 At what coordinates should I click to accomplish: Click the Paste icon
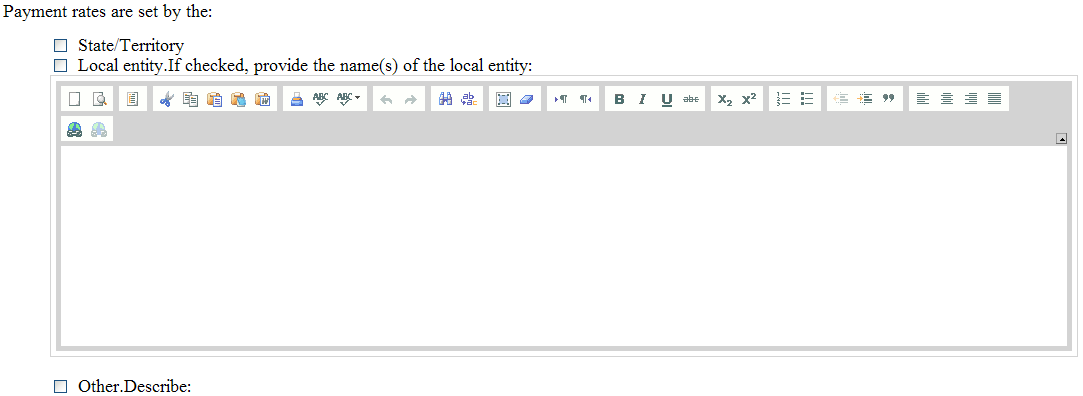(214, 99)
